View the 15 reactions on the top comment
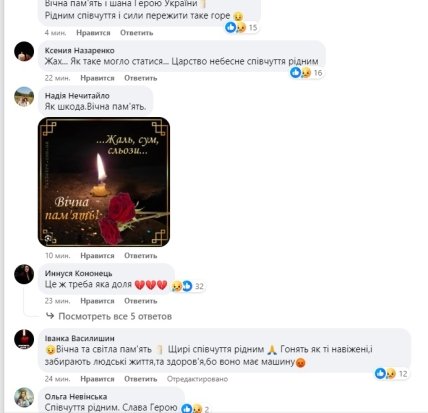 coord(242,27)
